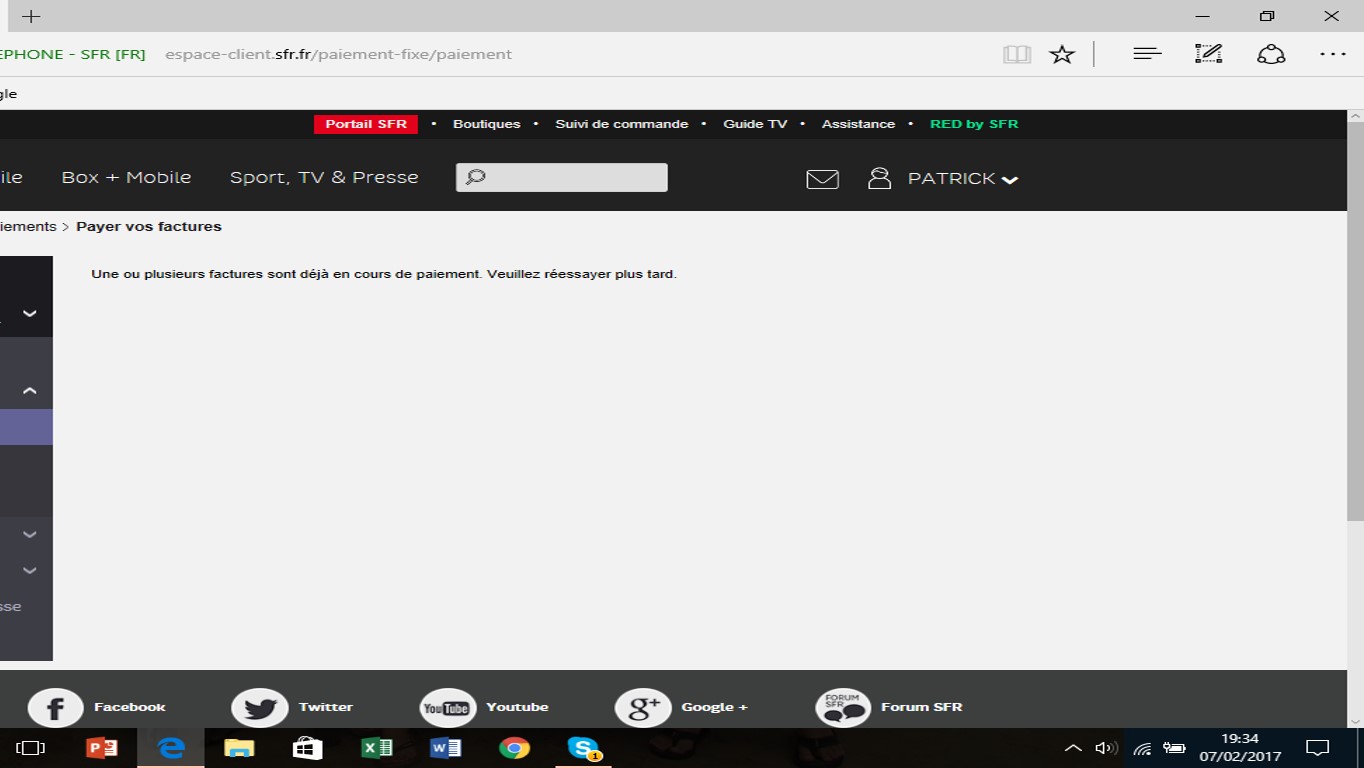
Task: Open the Google + footer icon
Action: click(642, 708)
